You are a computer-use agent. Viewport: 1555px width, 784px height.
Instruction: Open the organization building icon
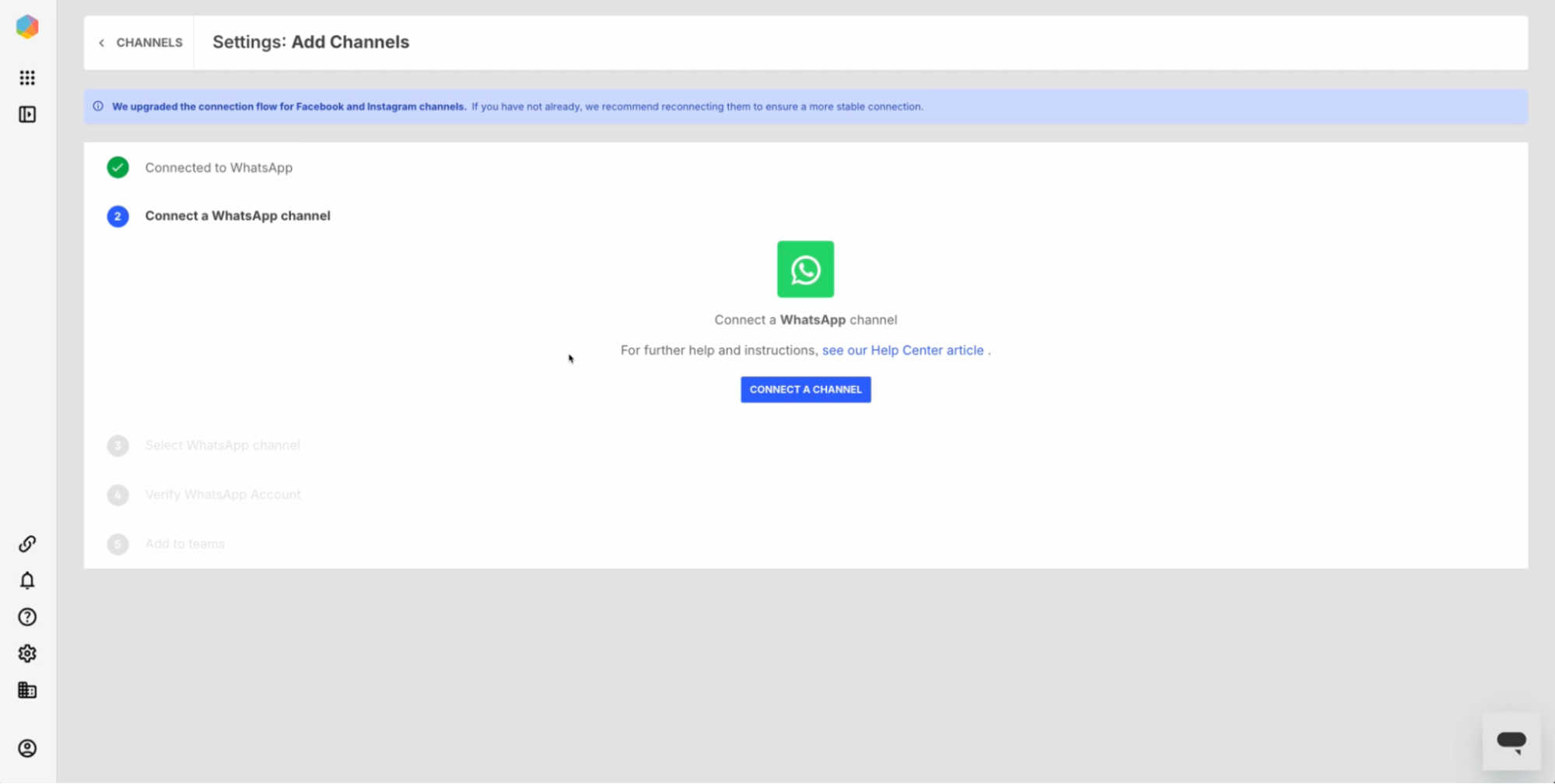point(27,690)
